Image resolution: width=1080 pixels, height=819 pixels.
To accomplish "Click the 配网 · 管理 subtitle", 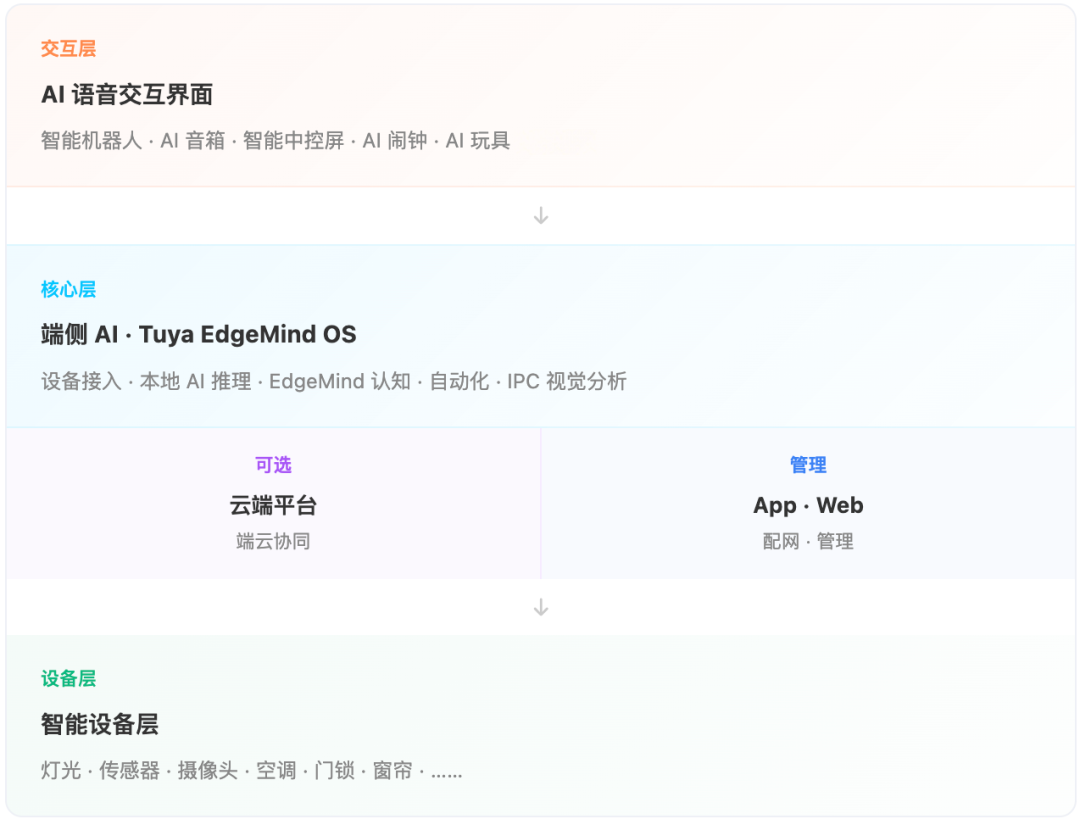I will [808, 541].
